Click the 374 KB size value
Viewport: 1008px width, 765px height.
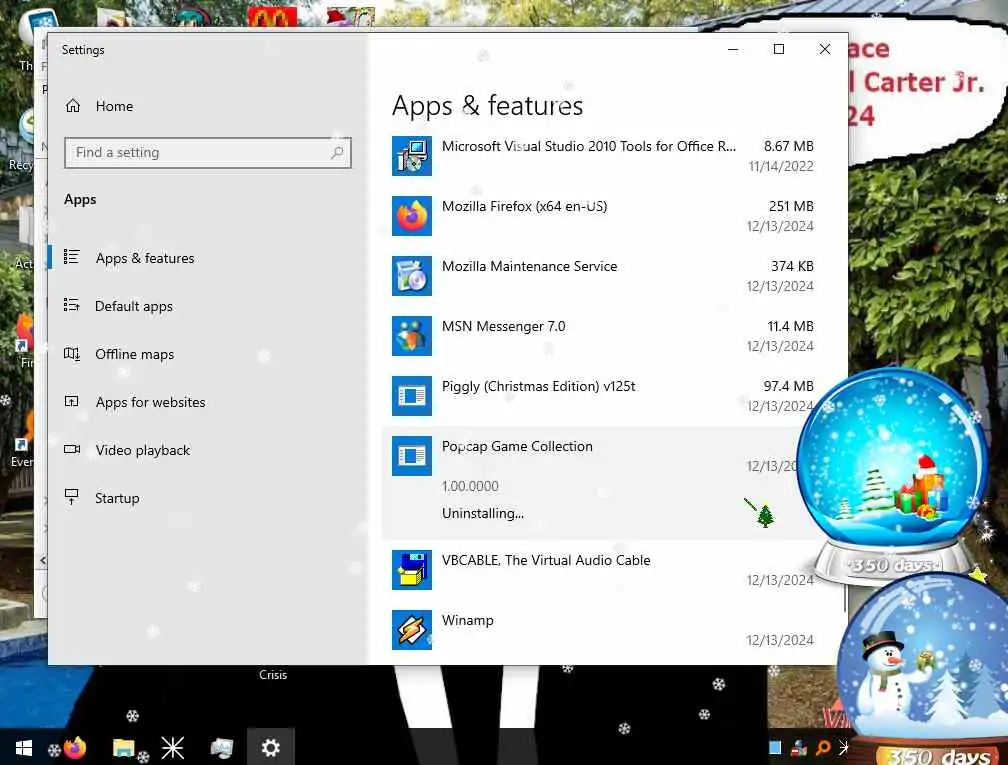tap(792, 266)
